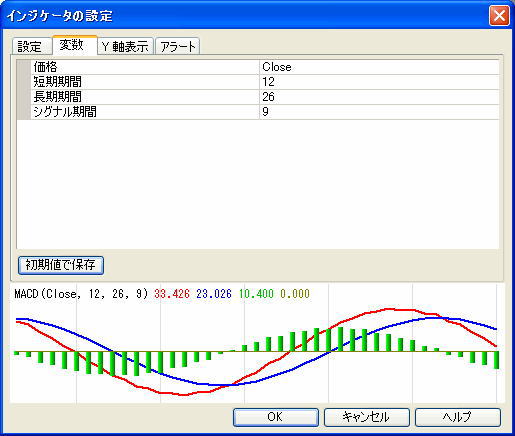Close the インジケータの設定 dialog
The width and height of the screenshot is (515, 436).
click(x=499, y=15)
